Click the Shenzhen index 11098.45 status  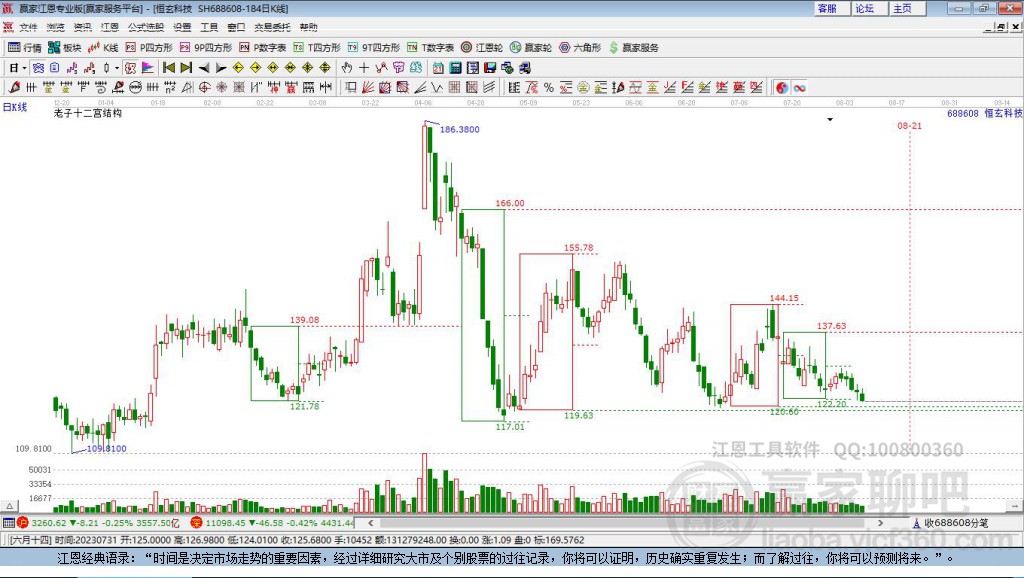273,522
